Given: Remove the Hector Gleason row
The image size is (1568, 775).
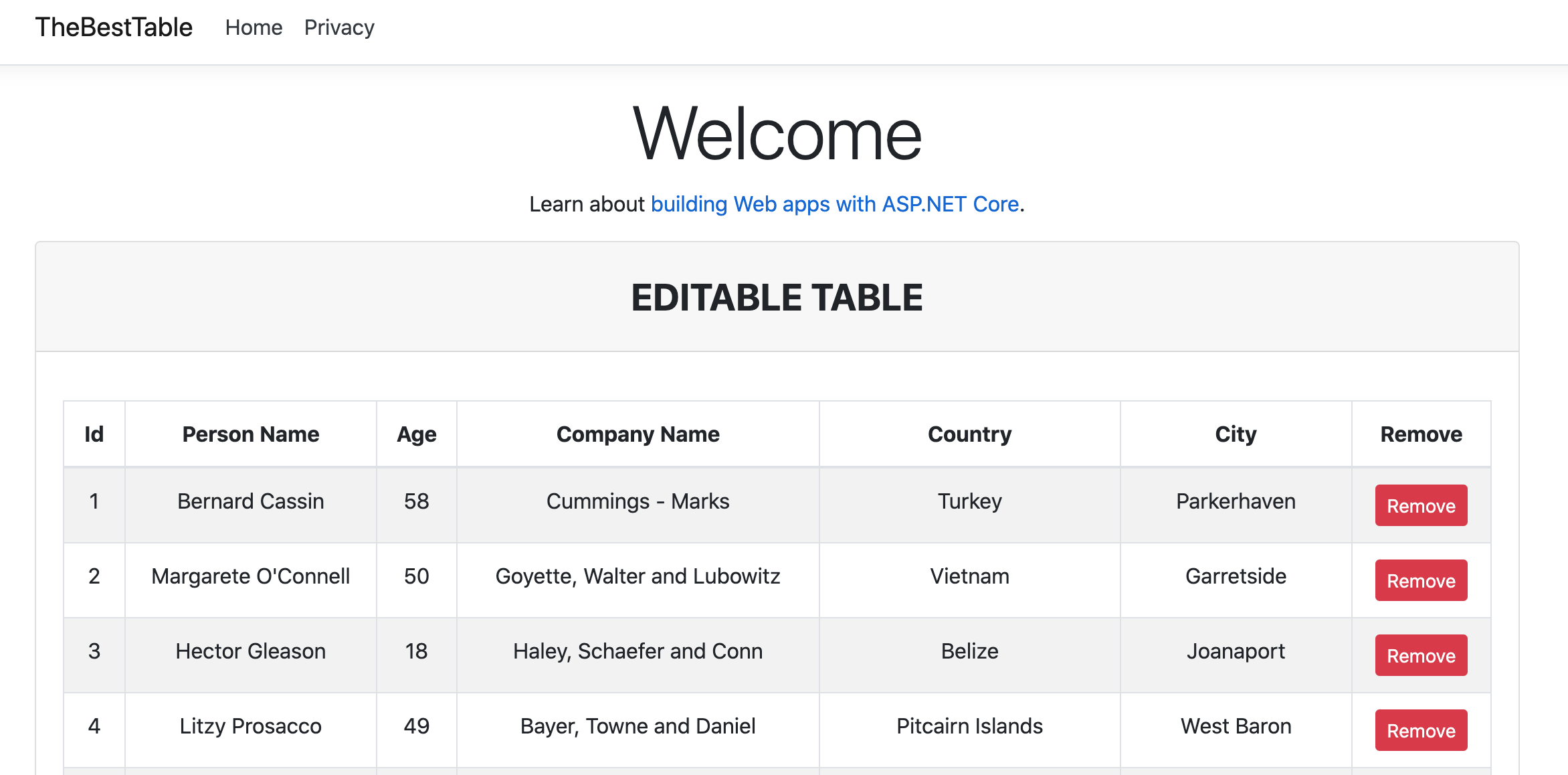Looking at the screenshot, I should click(1421, 655).
